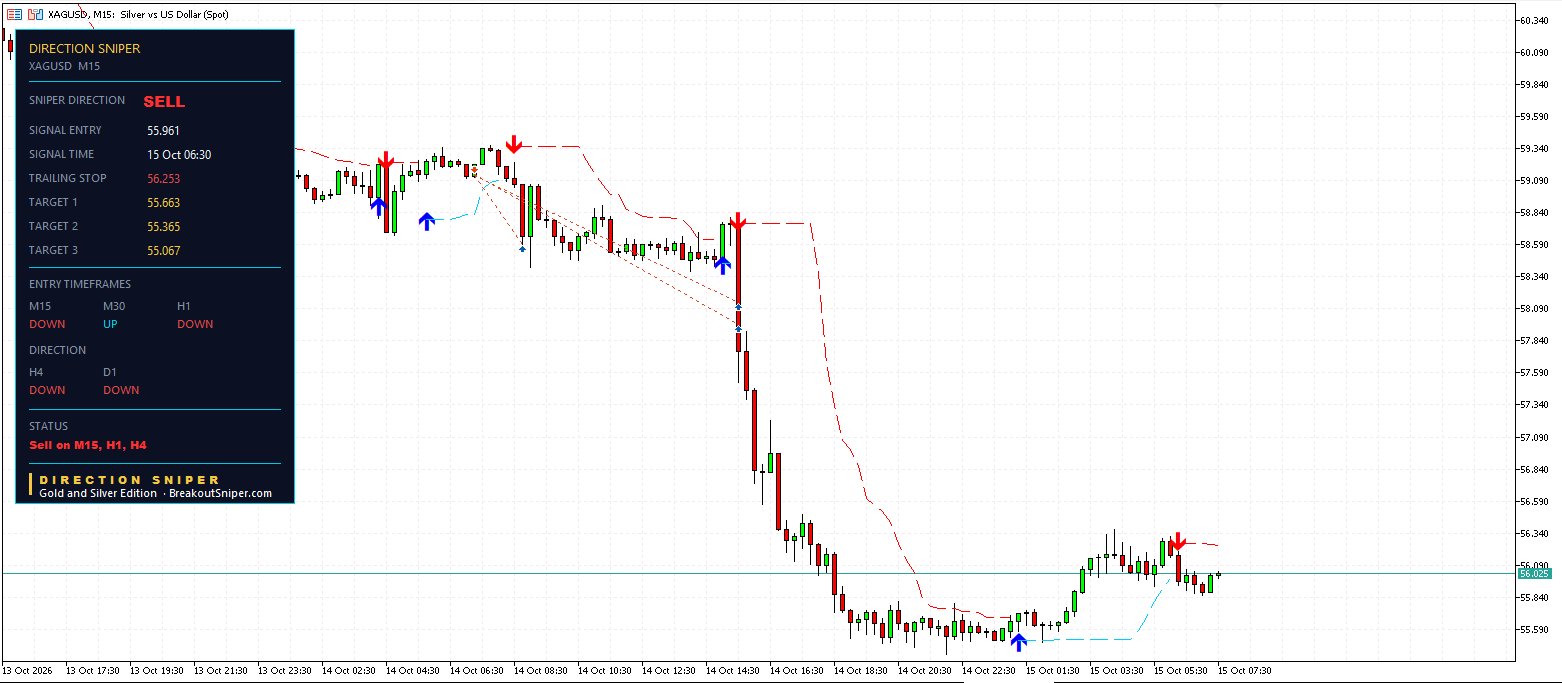Click the status text Sell on M15, H1, H4
The width and height of the screenshot is (1562, 683).
tap(88, 445)
